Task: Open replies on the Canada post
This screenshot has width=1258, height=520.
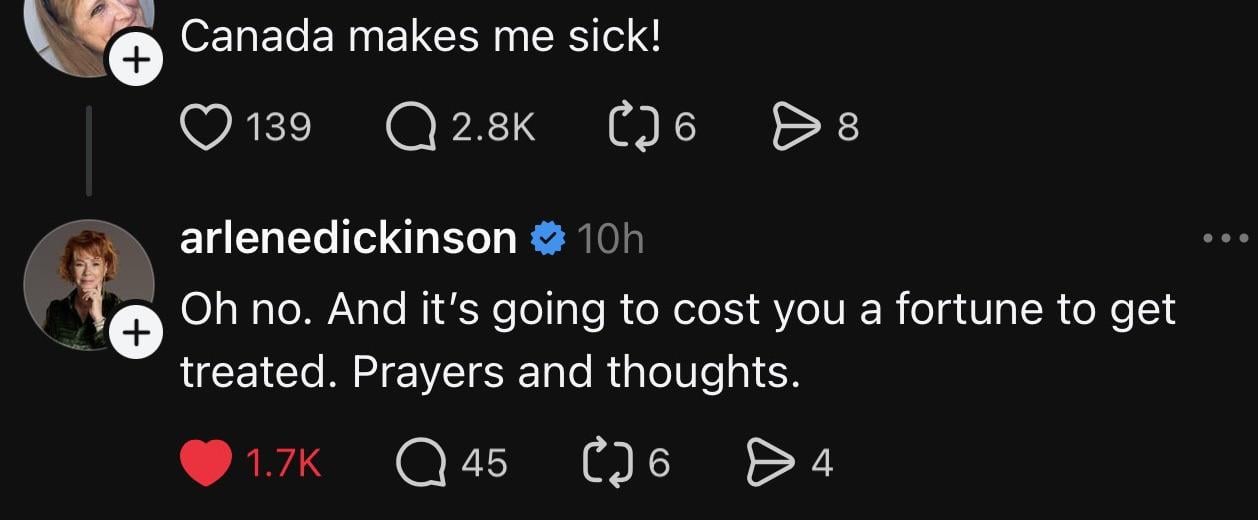Action: [410, 128]
